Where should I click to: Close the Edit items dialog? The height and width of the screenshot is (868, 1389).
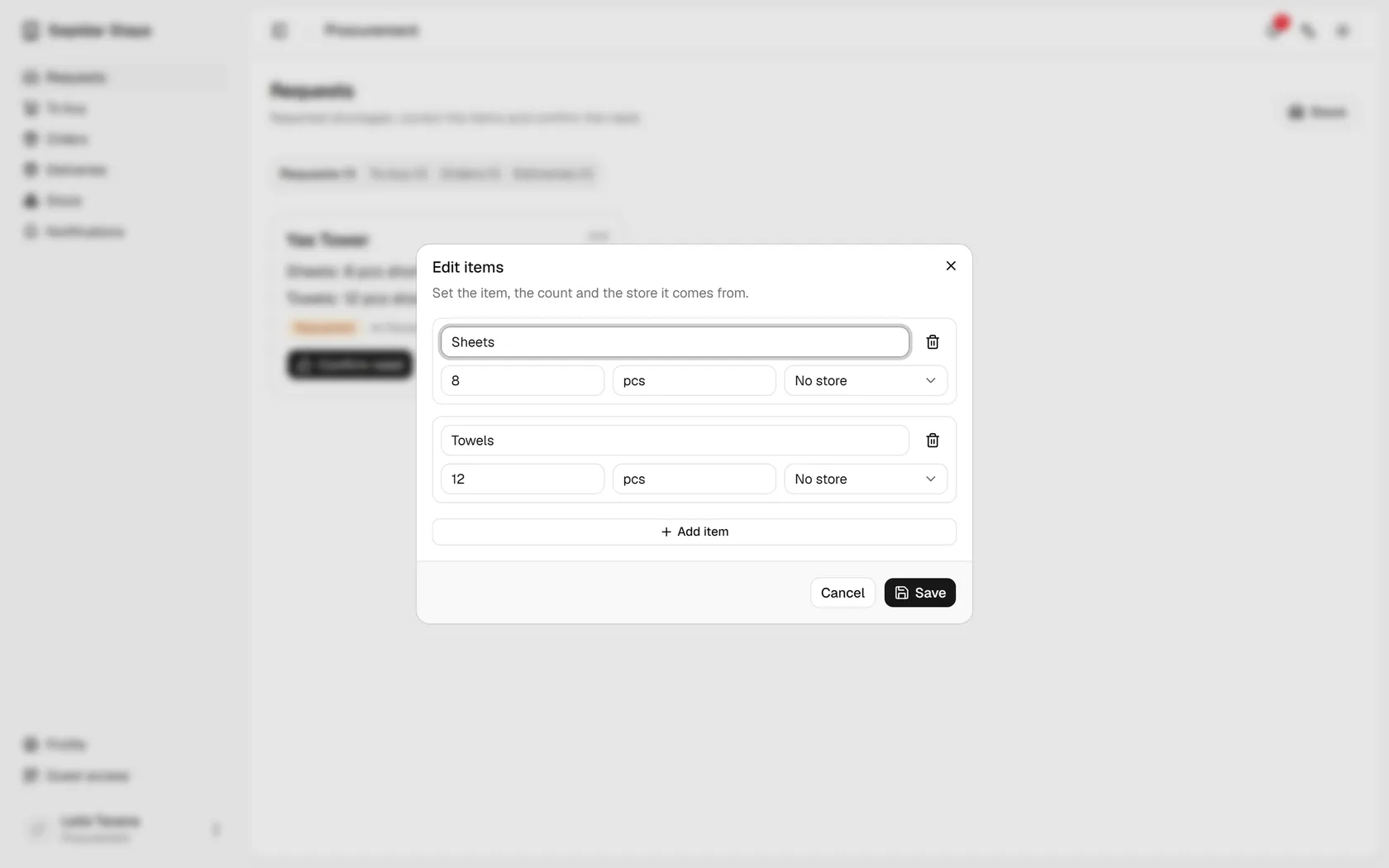click(951, 266)
